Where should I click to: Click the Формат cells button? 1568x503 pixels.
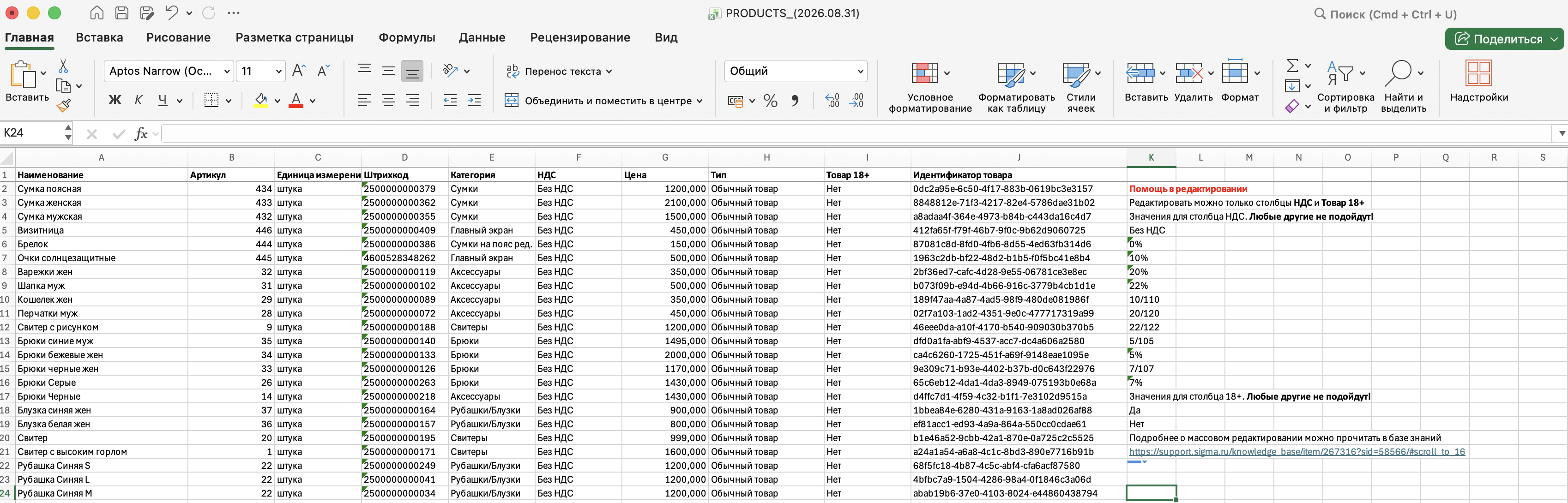[x=1240, y=81]
